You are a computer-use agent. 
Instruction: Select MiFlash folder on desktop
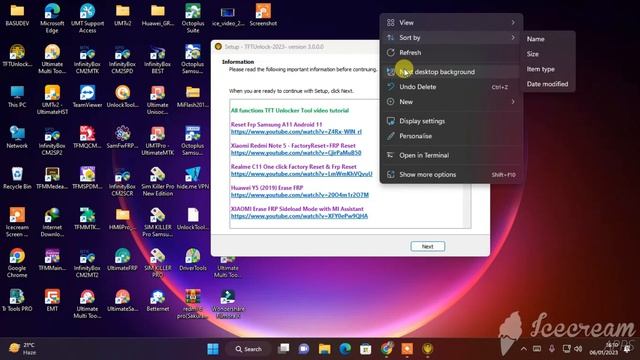(x=193, y=96)
